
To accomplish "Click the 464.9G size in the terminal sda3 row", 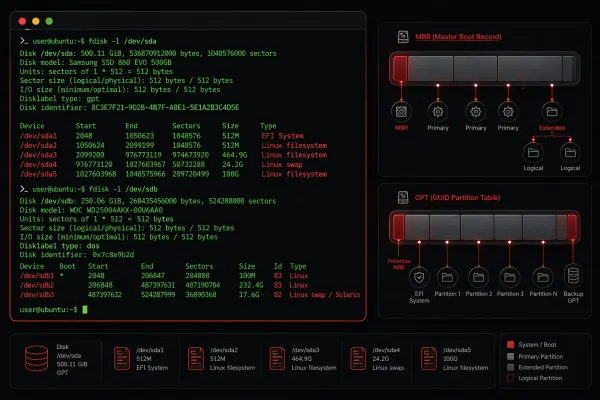I will click(235, 155).
